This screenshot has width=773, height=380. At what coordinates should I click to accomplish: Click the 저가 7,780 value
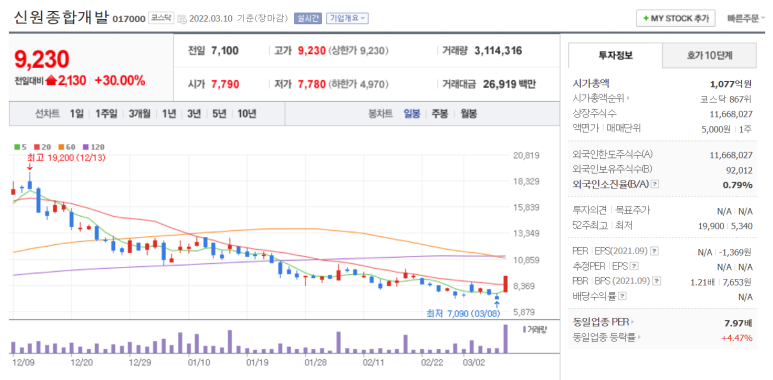312,84
